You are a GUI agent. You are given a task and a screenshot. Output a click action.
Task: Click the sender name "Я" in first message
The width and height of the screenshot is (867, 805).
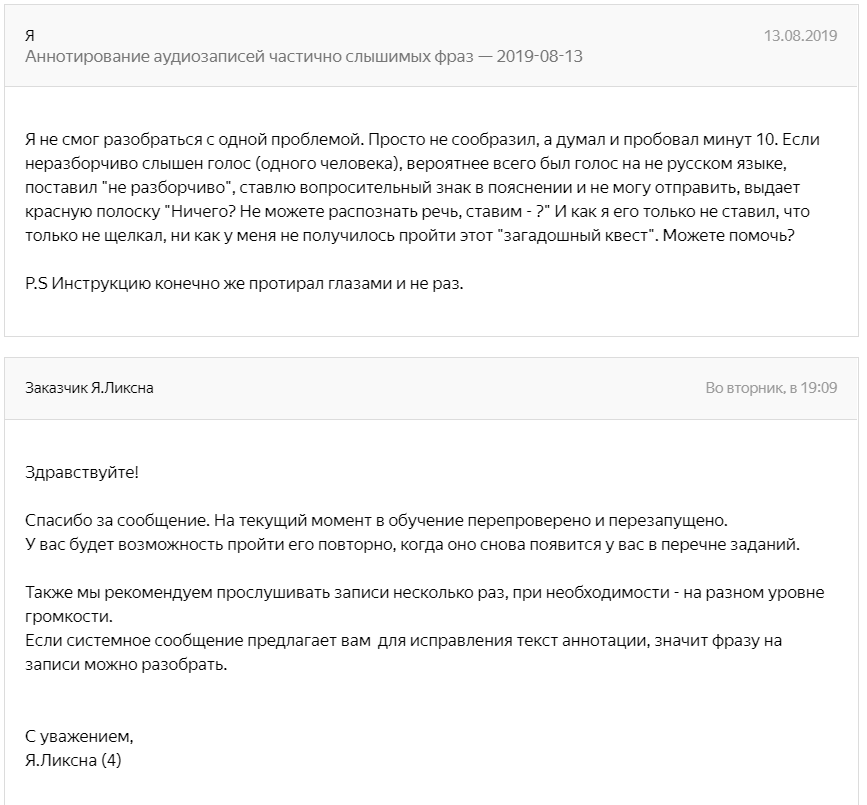[x=30, y=36]
